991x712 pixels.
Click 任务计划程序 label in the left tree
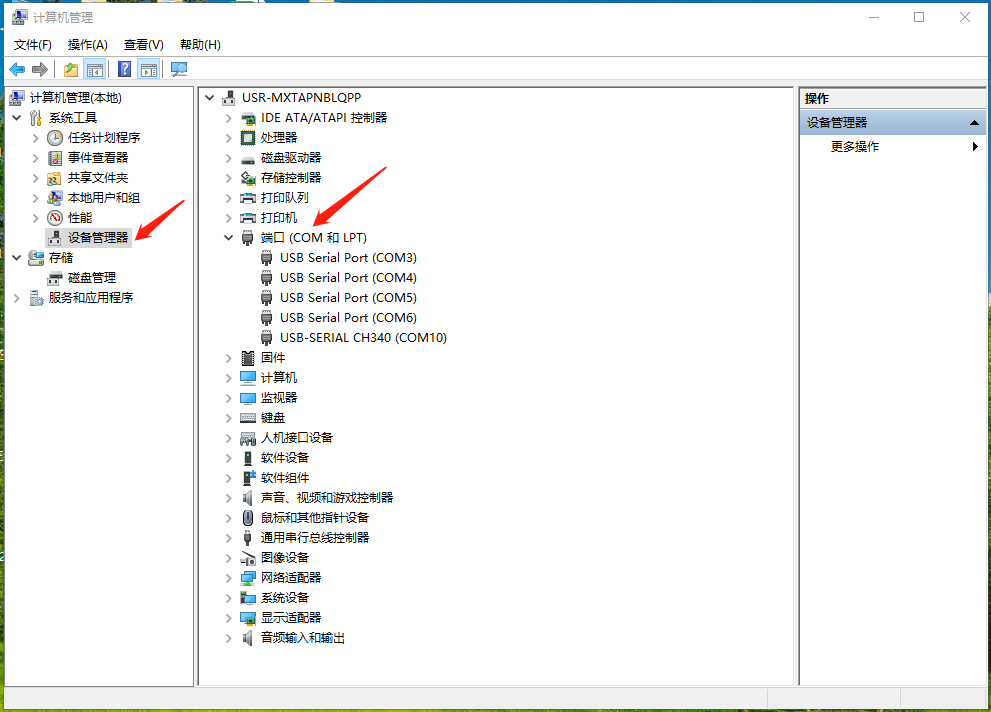(104, 138)
